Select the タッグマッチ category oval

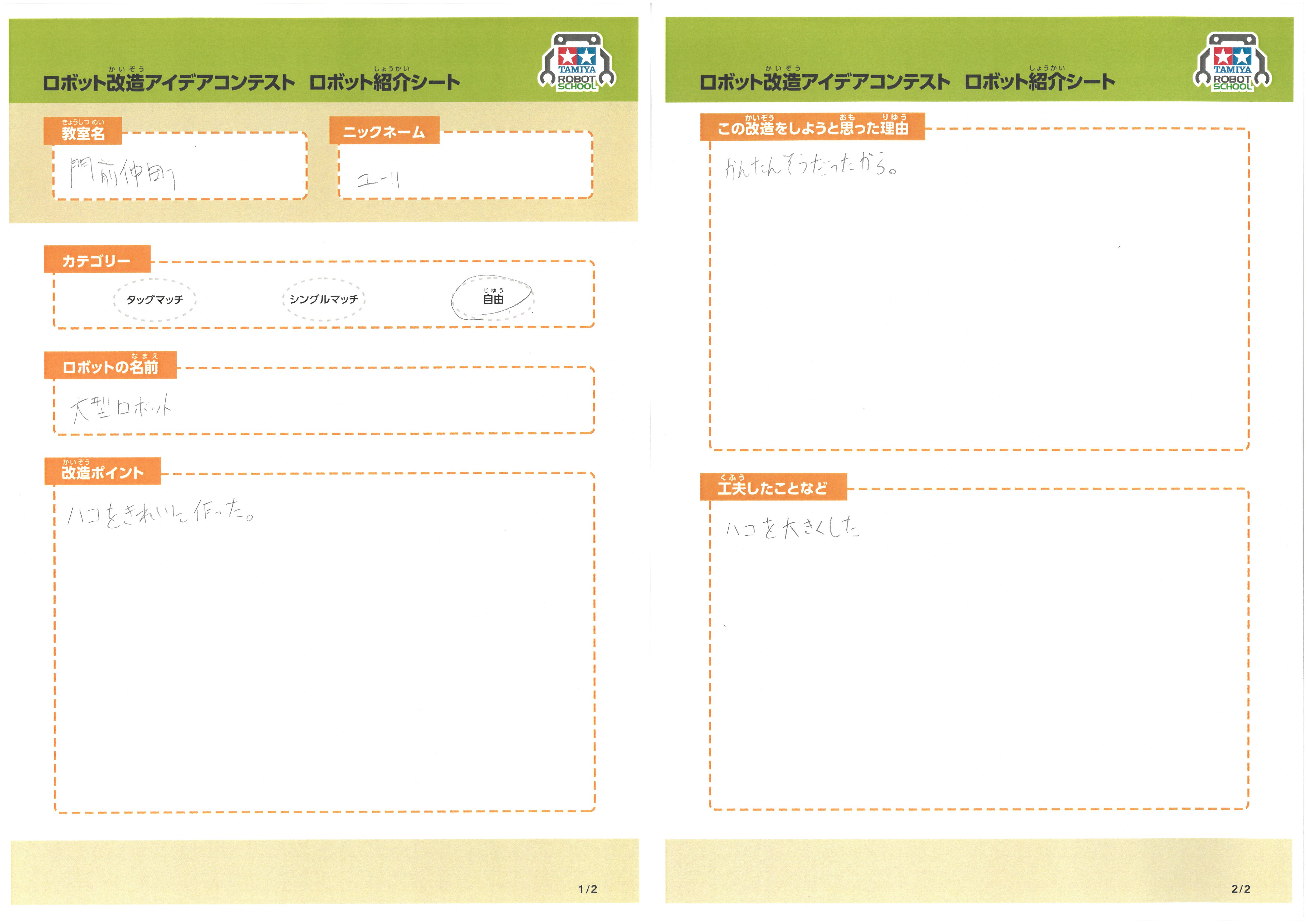[x=155, y=300]
